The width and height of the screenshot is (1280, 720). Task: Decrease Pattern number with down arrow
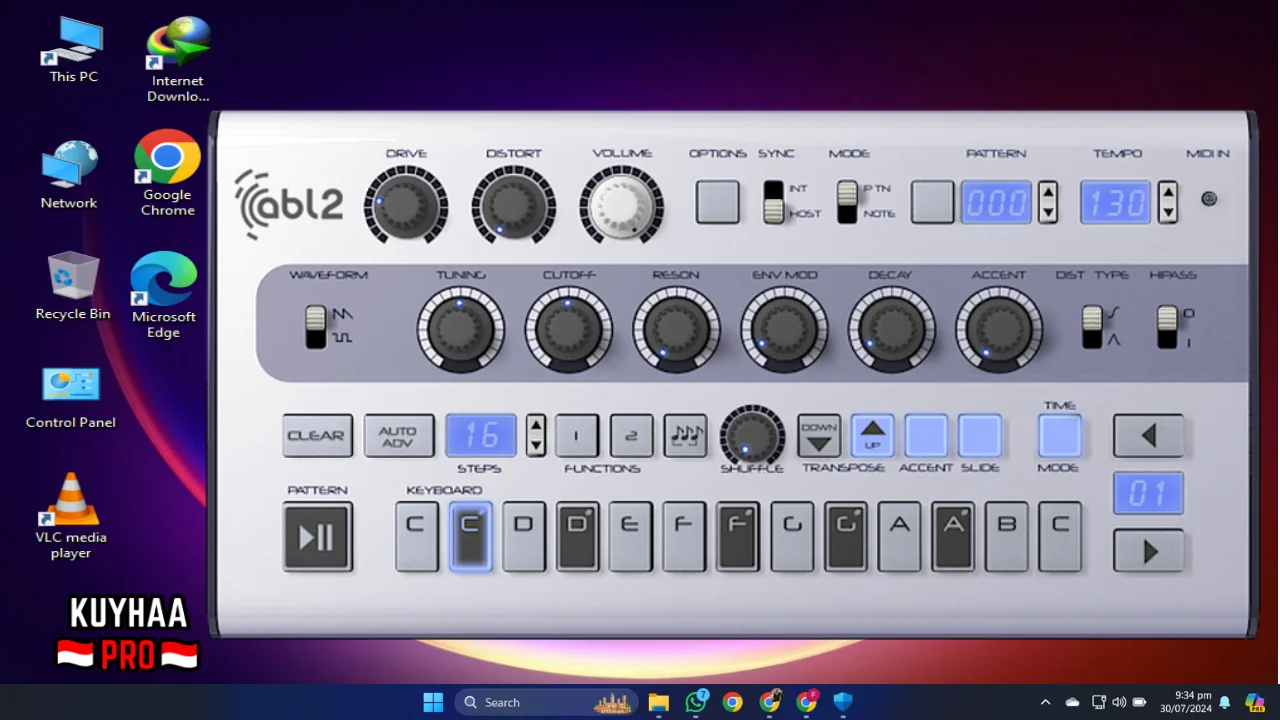pos(1048,212)
